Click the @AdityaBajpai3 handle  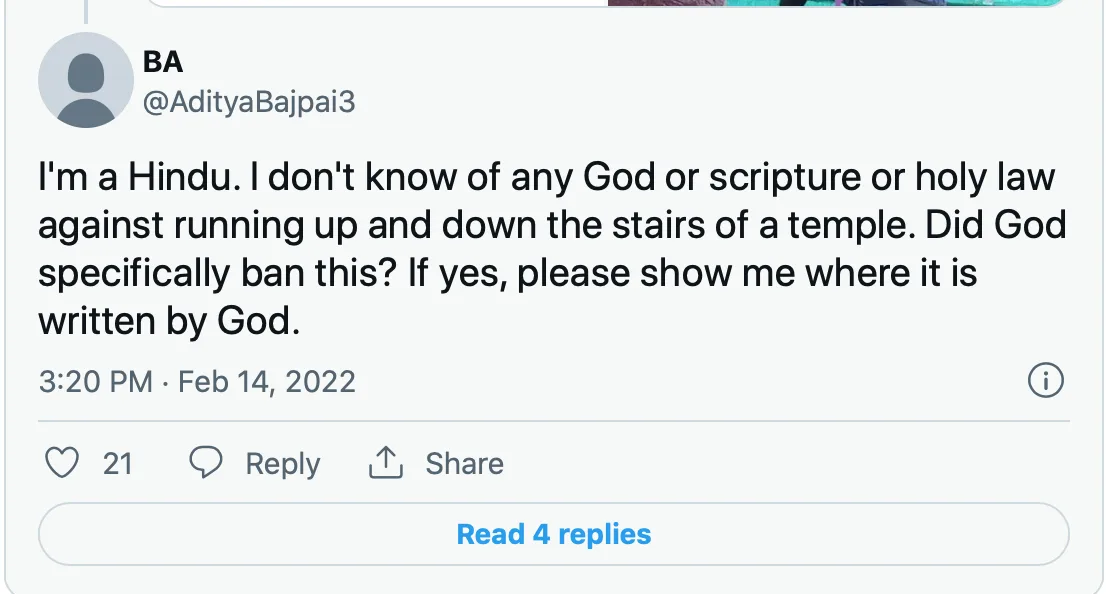point(249,102)
